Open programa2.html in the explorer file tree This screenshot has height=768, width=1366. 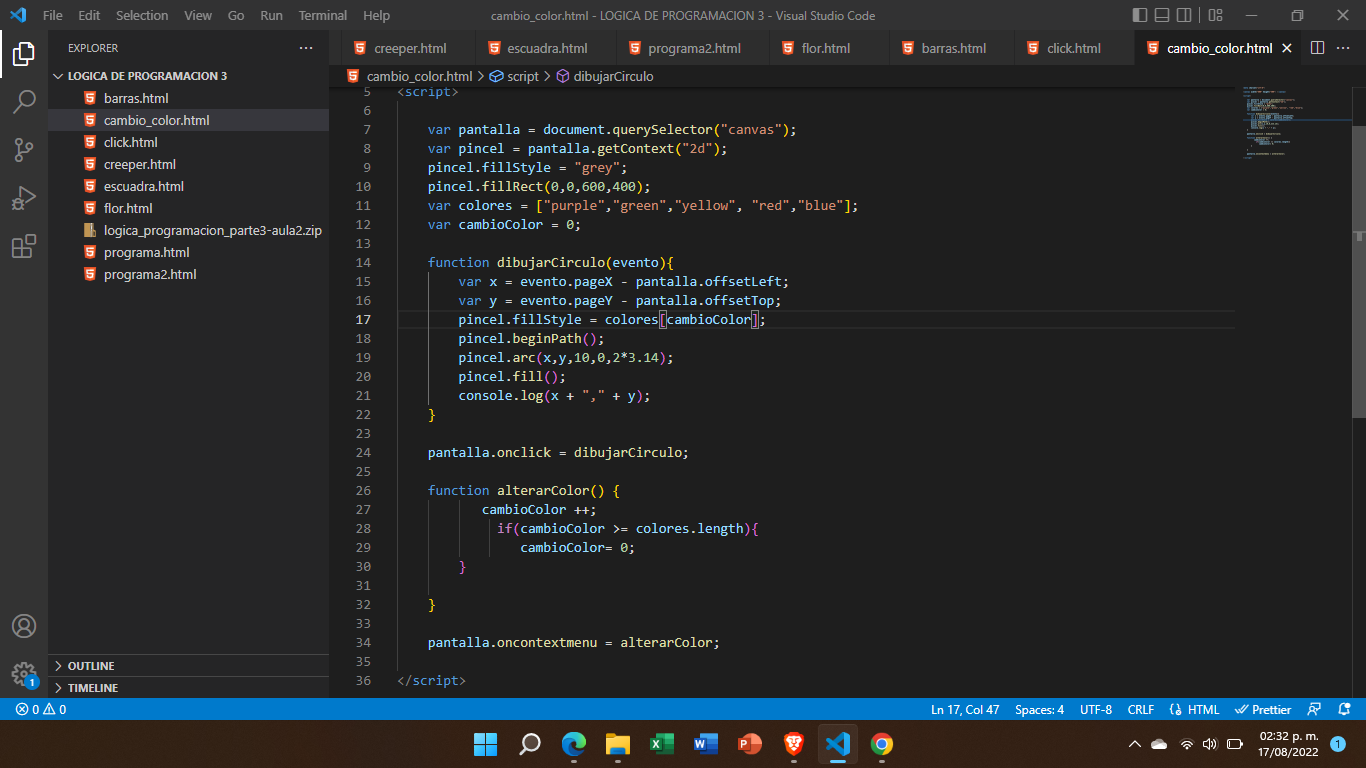188,274
